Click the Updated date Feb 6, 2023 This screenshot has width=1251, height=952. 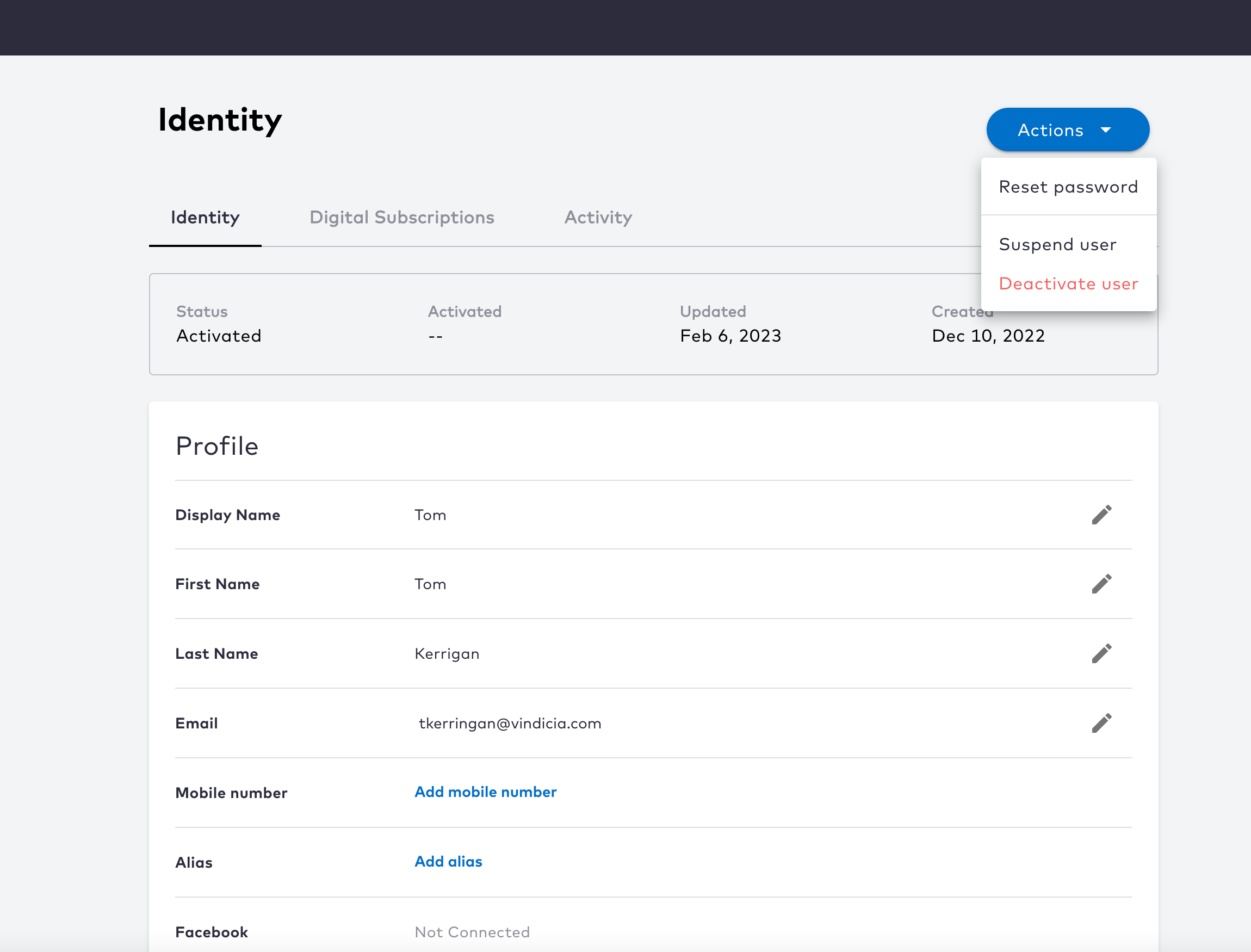(730, 336)
